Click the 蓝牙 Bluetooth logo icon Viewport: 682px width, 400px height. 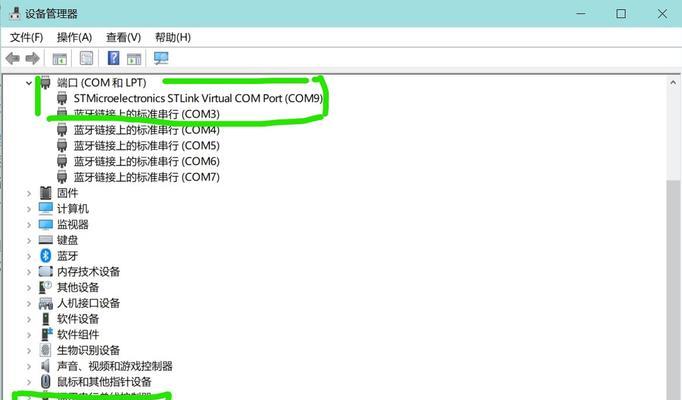tap(46, 256)
